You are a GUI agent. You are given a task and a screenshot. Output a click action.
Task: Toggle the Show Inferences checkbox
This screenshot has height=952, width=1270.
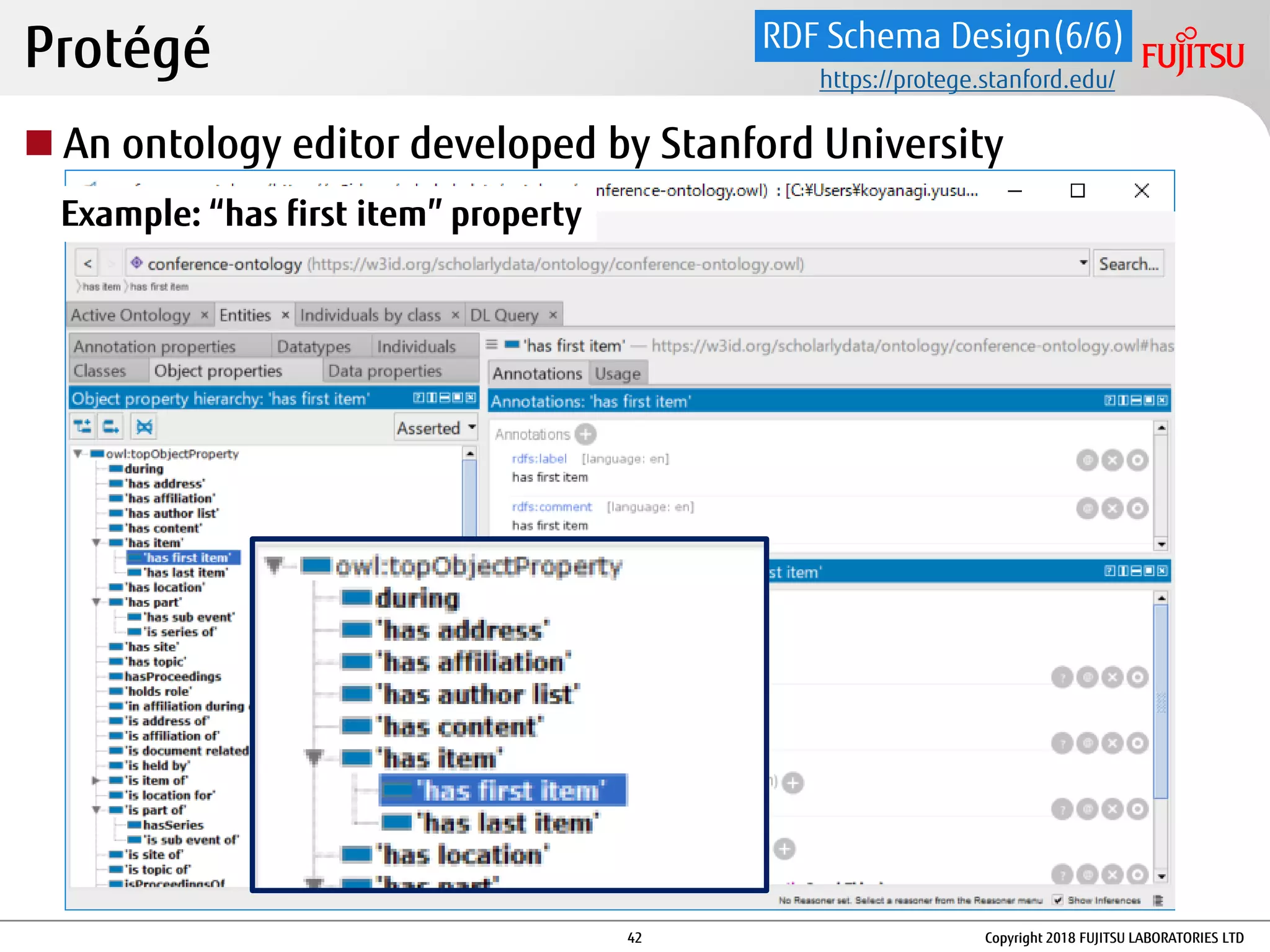pyautogui.click(x=1058, y=900)
